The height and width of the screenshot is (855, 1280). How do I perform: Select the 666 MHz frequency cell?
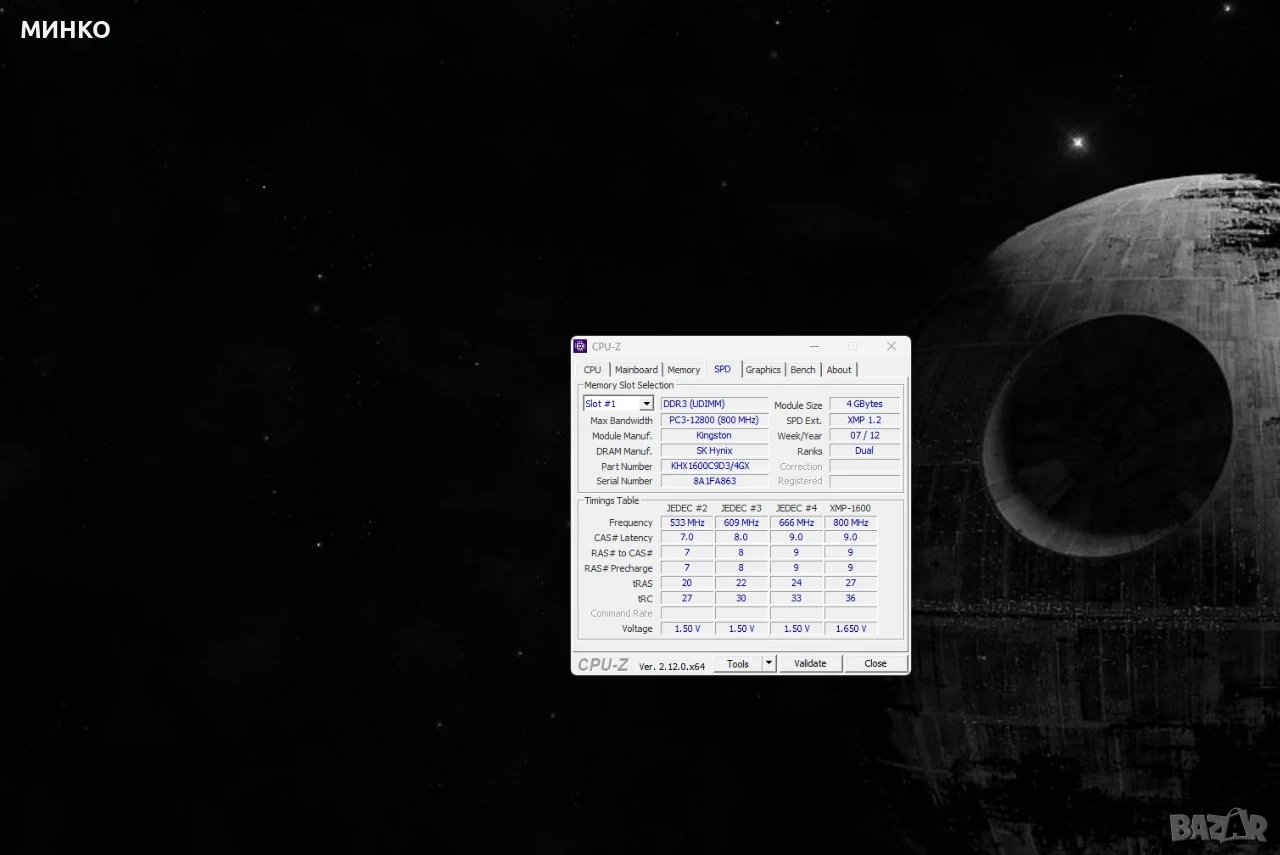tap(796, 523)
